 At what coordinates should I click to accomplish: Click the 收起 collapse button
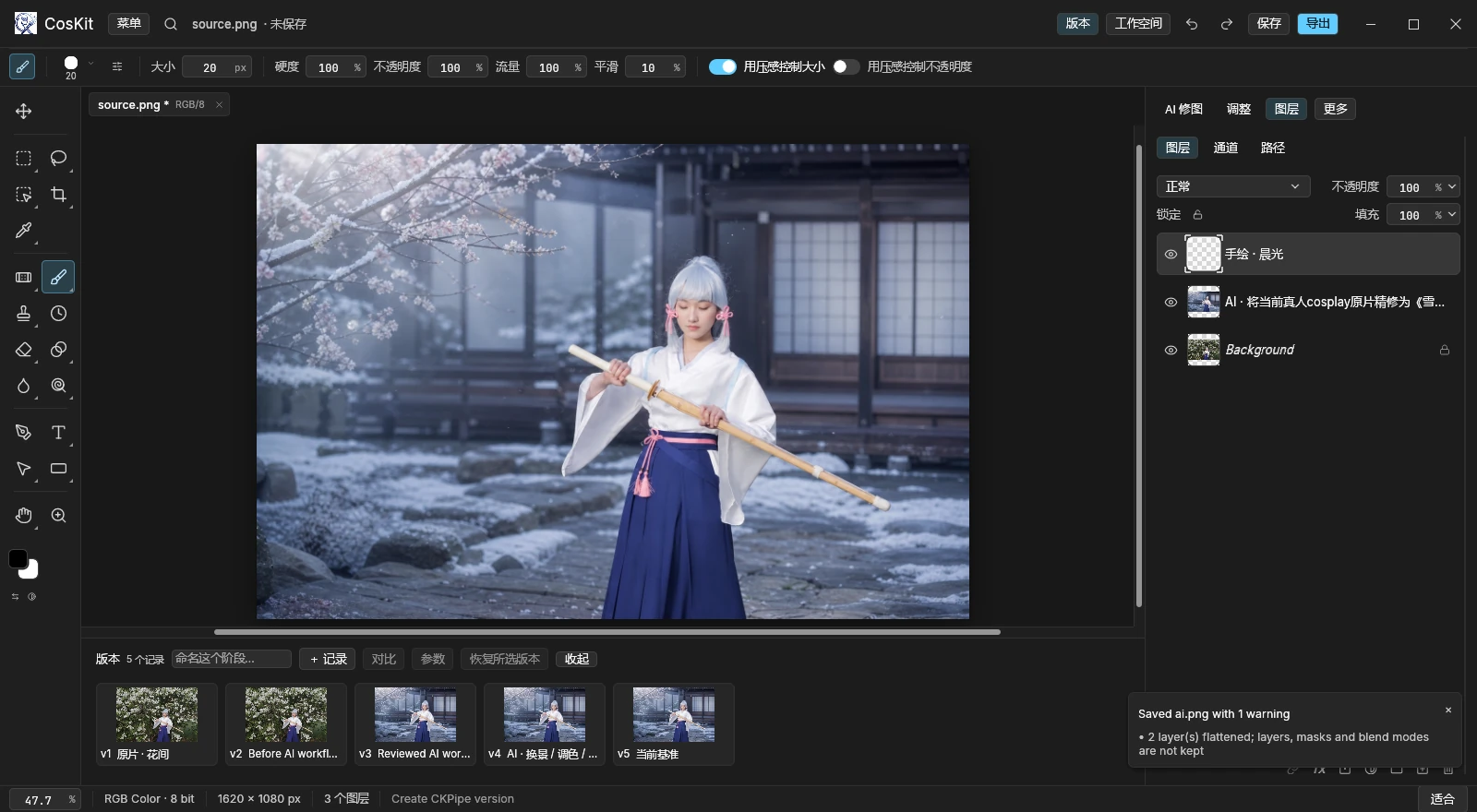click(x=577, y=659)
